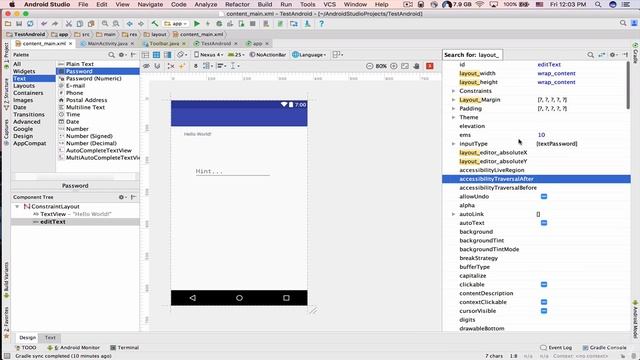The image size is (640, 360).
Task: Click the Open folder toolbar icon
Action: point(8,24)
